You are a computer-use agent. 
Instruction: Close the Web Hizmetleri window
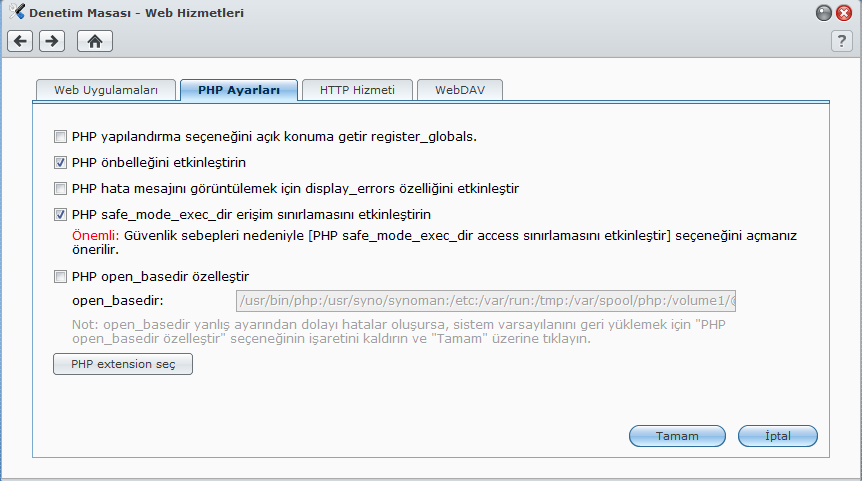[x=843, y=13]
